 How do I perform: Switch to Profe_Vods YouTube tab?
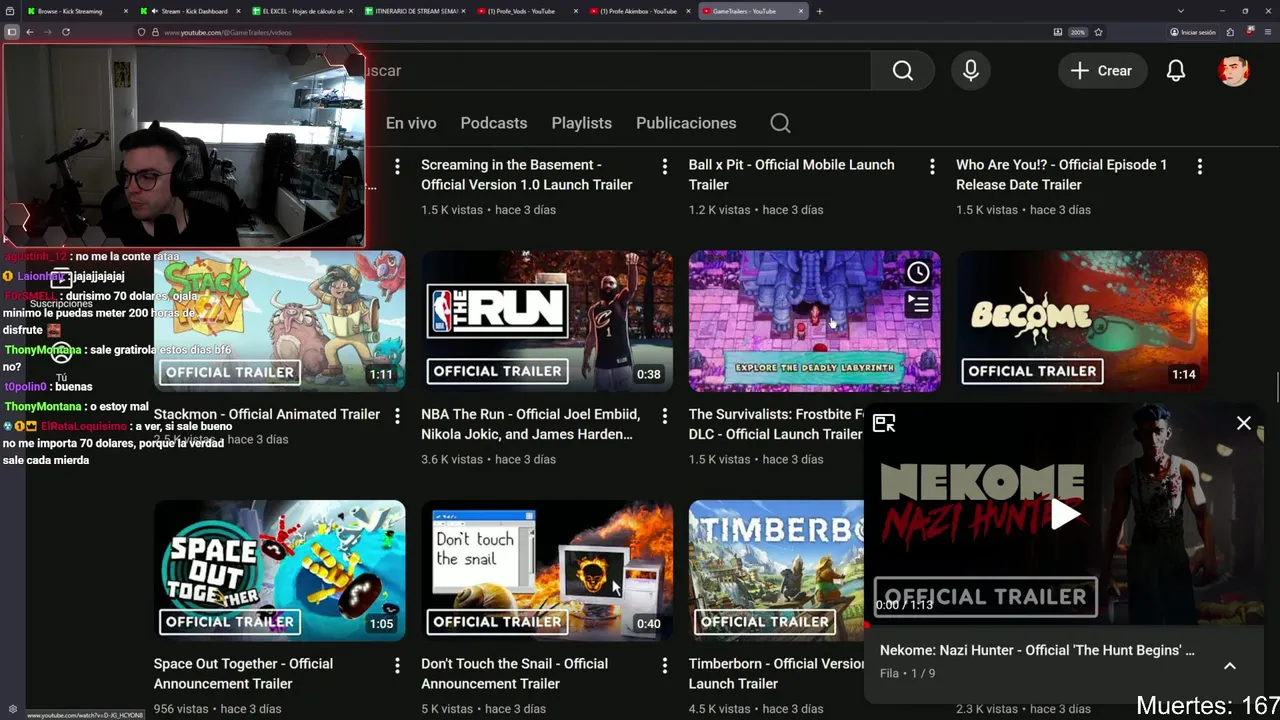tap(526, 11)
